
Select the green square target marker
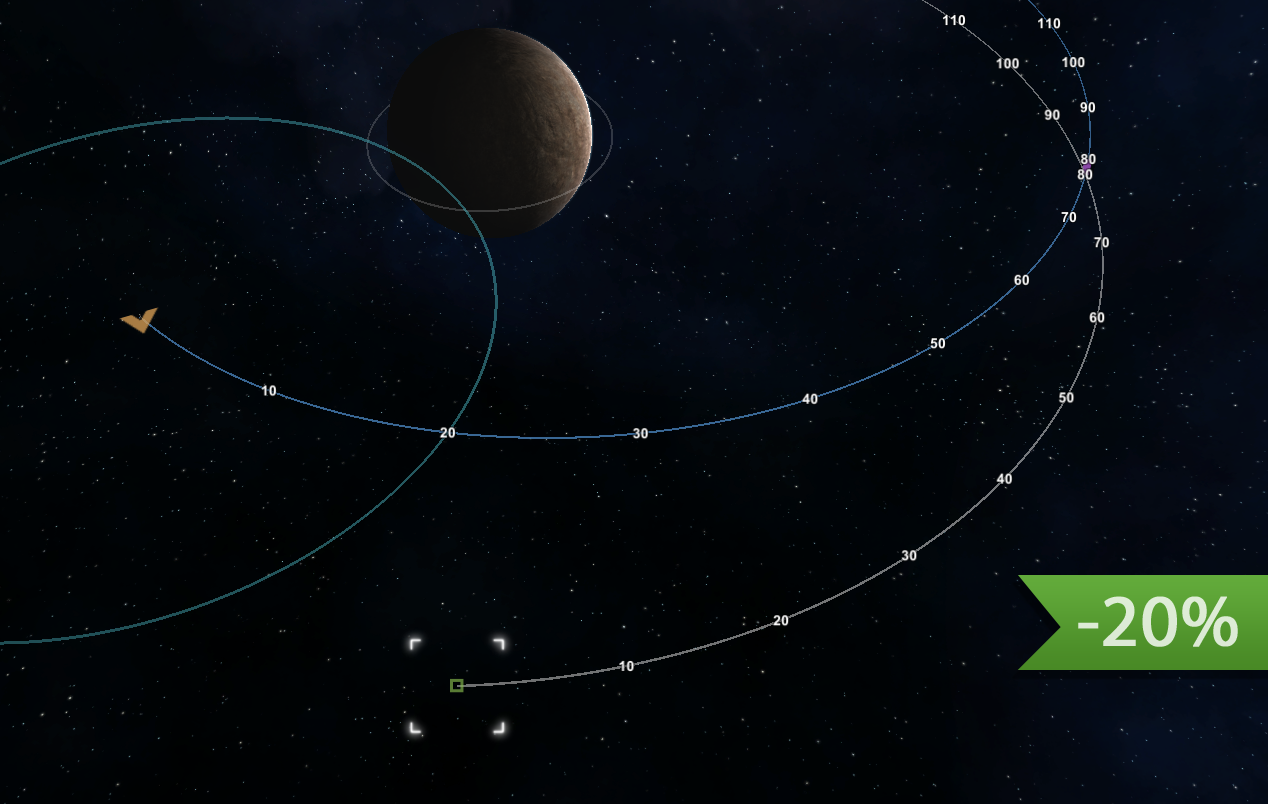[x=456, y=685]
